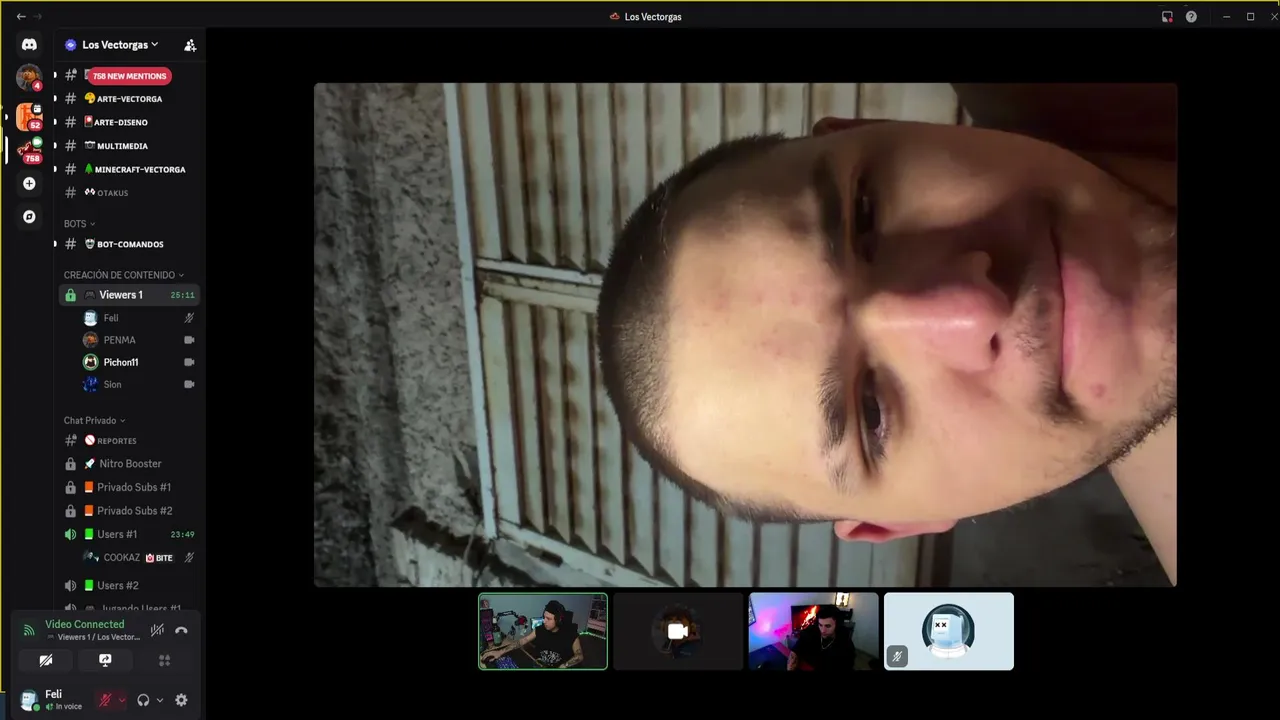
Task: Click Feli user avatar in bottom panel
Action: click(x=29, y=700)
